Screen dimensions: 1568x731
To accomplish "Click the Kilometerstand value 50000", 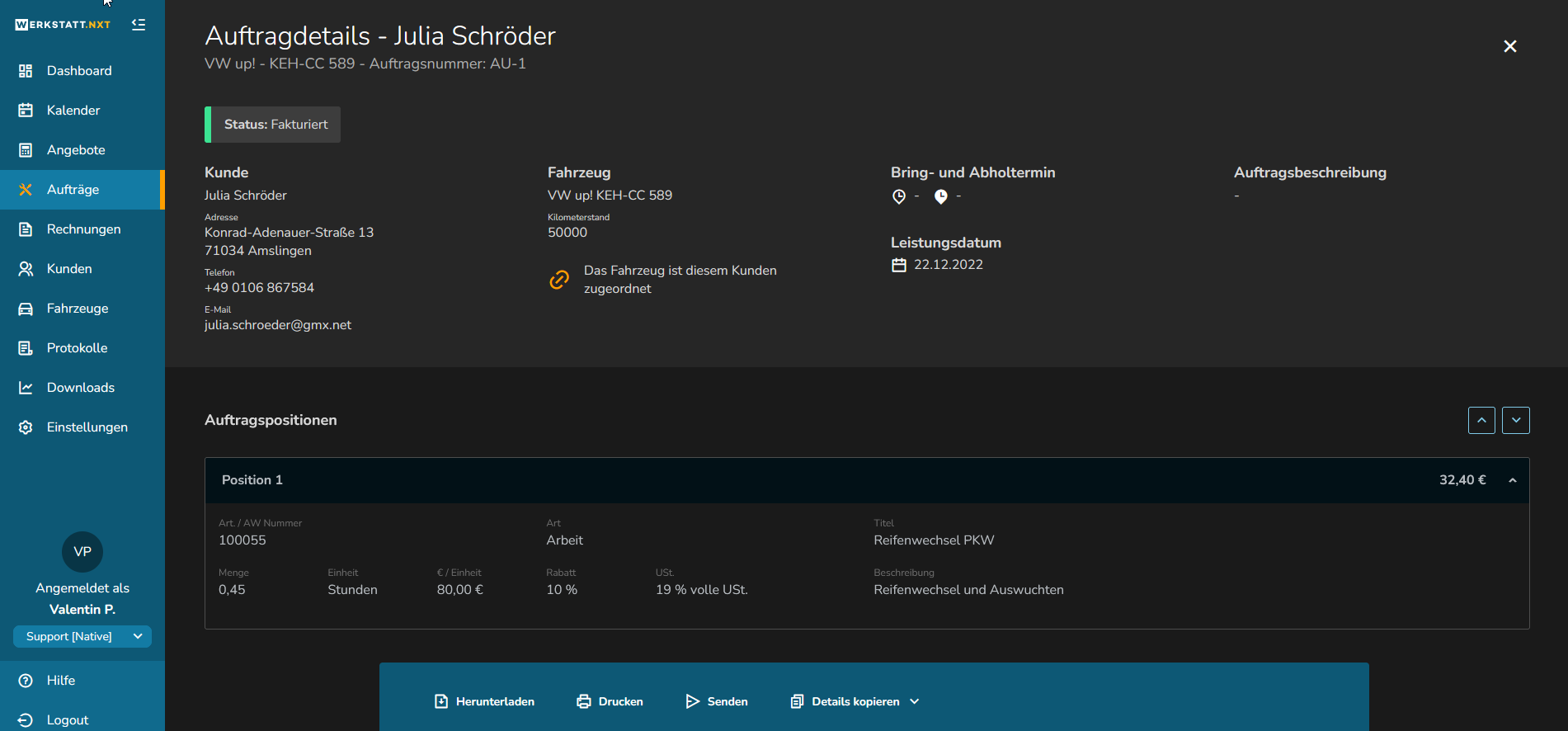I will click(567, 233).
